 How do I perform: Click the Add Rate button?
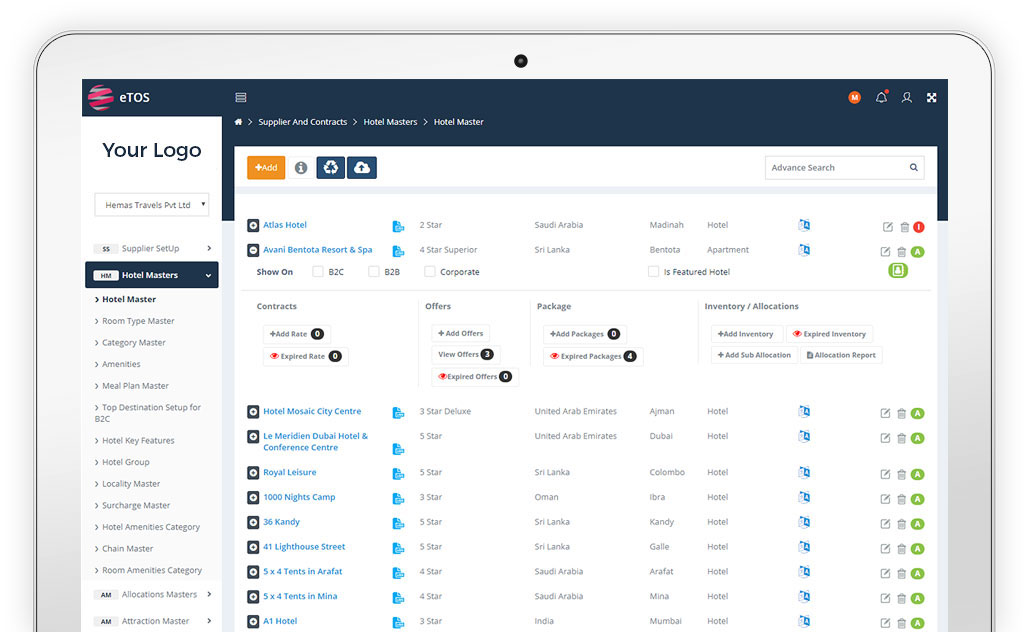pyautogui.click(x=296, y=334)
